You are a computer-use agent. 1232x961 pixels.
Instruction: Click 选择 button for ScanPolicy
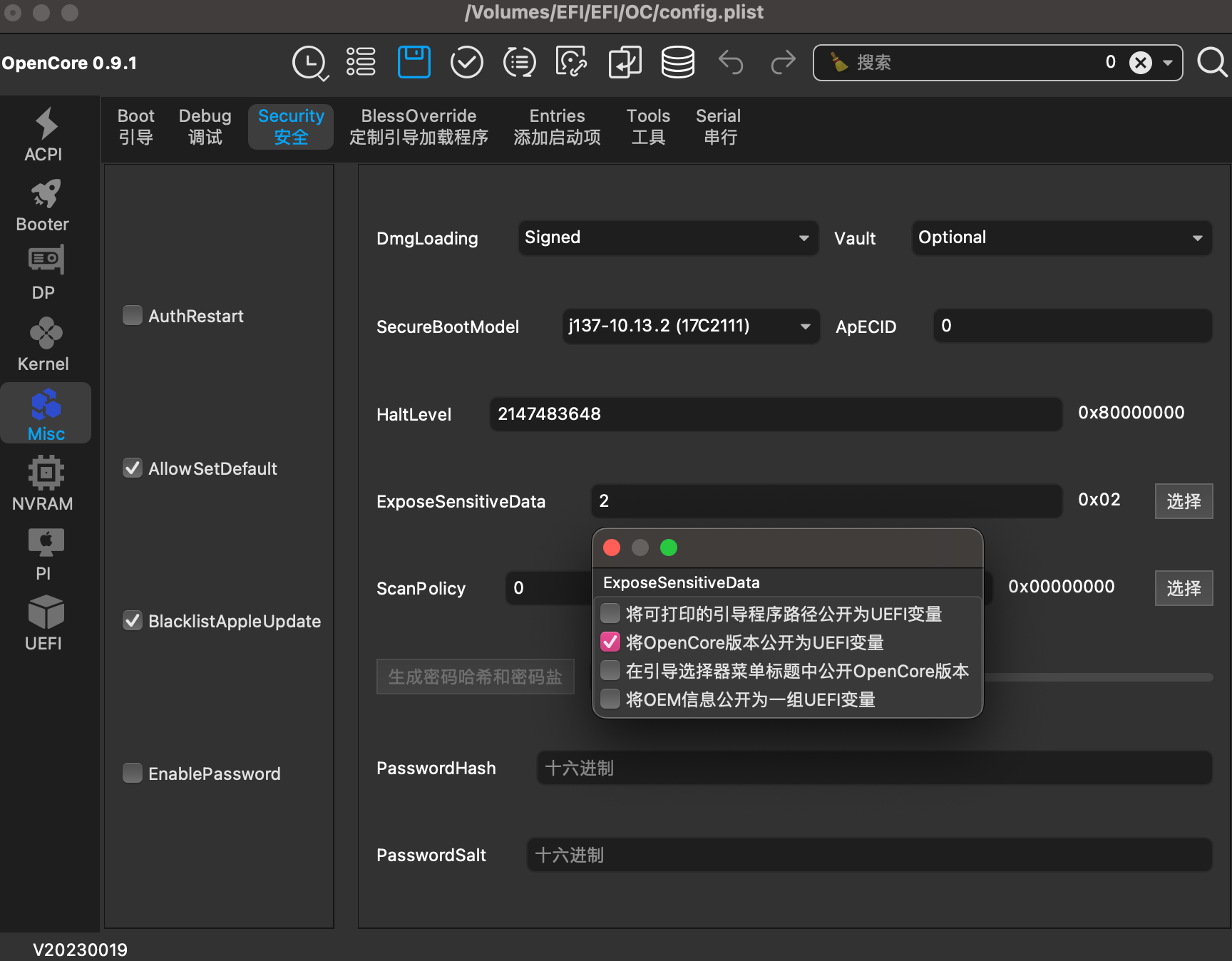coord(1184,588)
